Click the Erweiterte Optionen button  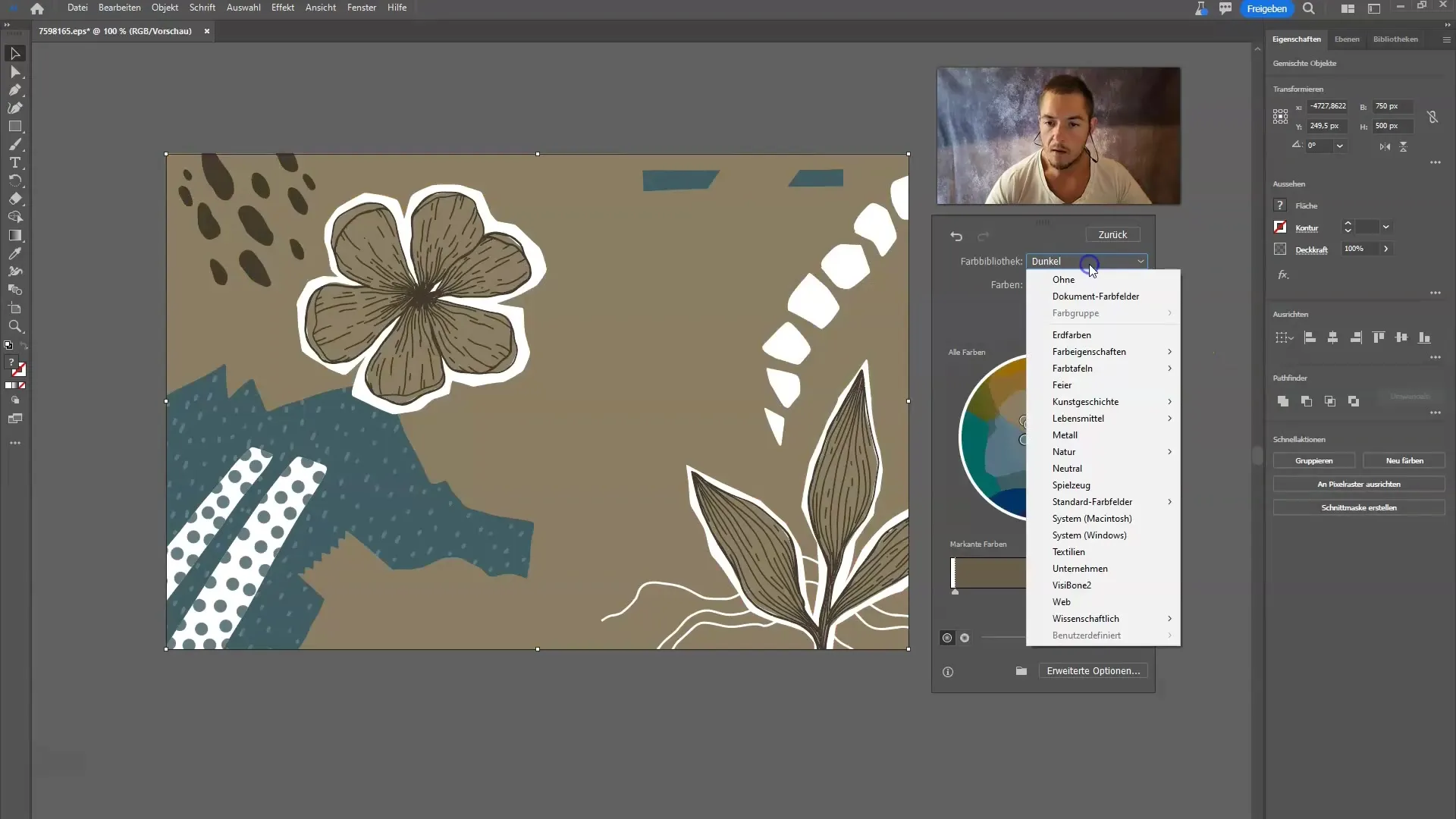pos(1093,671)
